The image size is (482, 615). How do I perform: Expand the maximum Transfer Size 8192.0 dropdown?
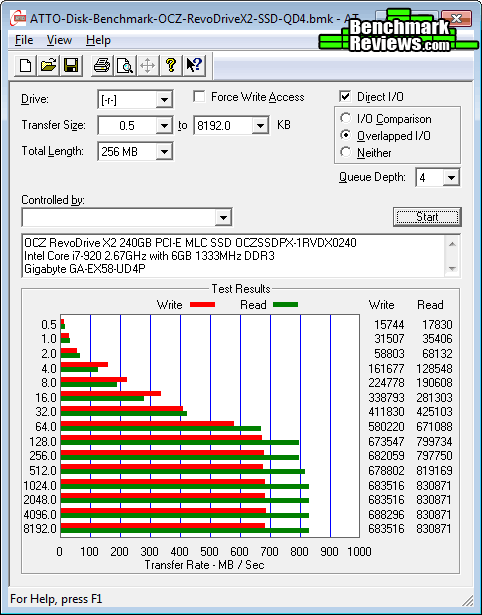[260, 126]
